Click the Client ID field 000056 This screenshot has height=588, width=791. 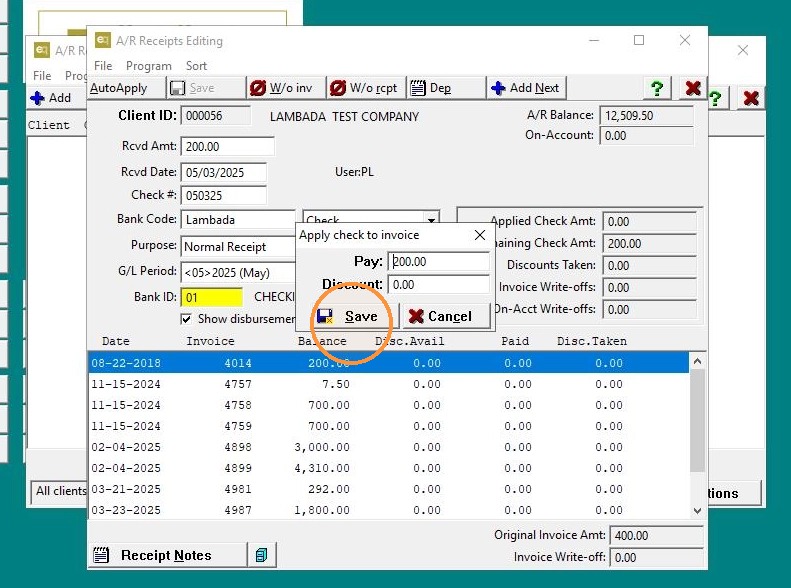click(215, 115)
